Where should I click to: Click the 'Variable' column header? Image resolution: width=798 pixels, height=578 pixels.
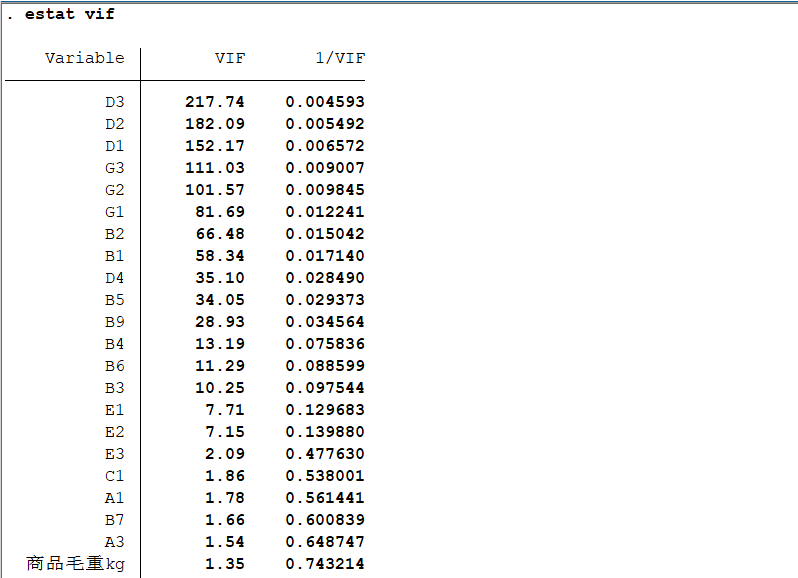click(x=84, y=58)
